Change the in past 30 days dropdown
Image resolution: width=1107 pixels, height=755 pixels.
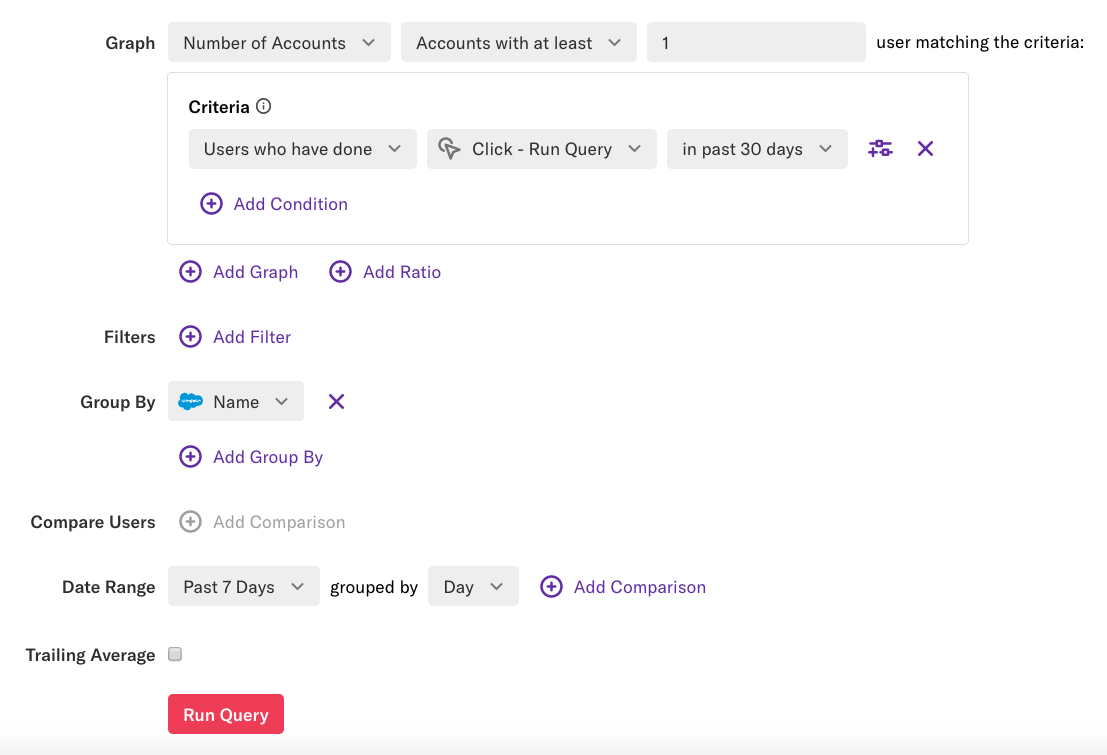(757, 148)
